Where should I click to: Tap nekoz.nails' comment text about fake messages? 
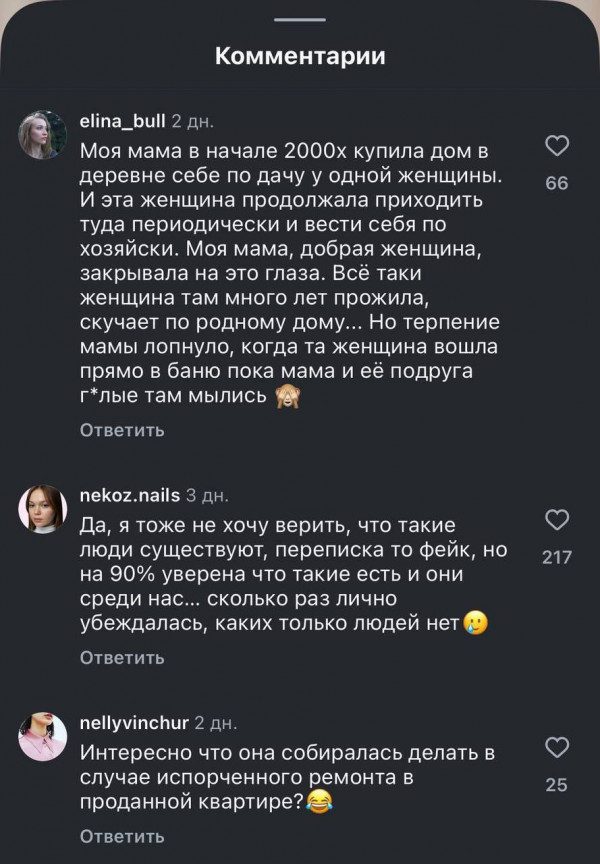290,574
